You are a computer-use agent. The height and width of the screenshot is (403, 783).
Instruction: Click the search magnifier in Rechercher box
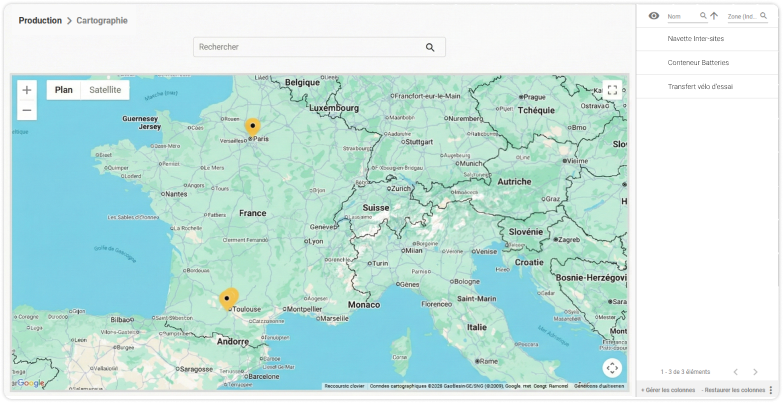point(430,47)
